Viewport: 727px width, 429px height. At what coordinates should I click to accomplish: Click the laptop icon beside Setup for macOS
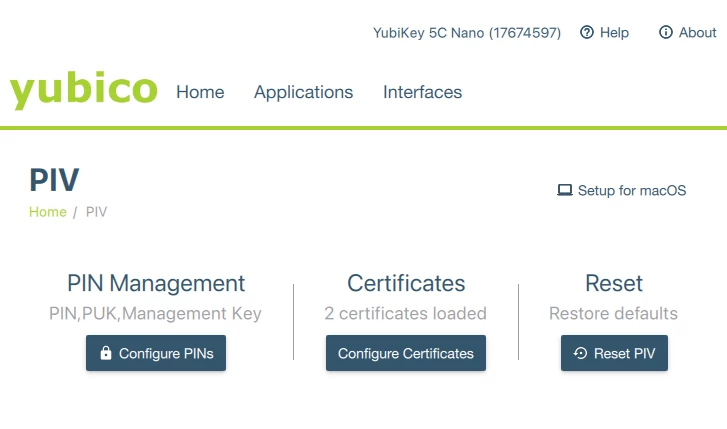564,190
